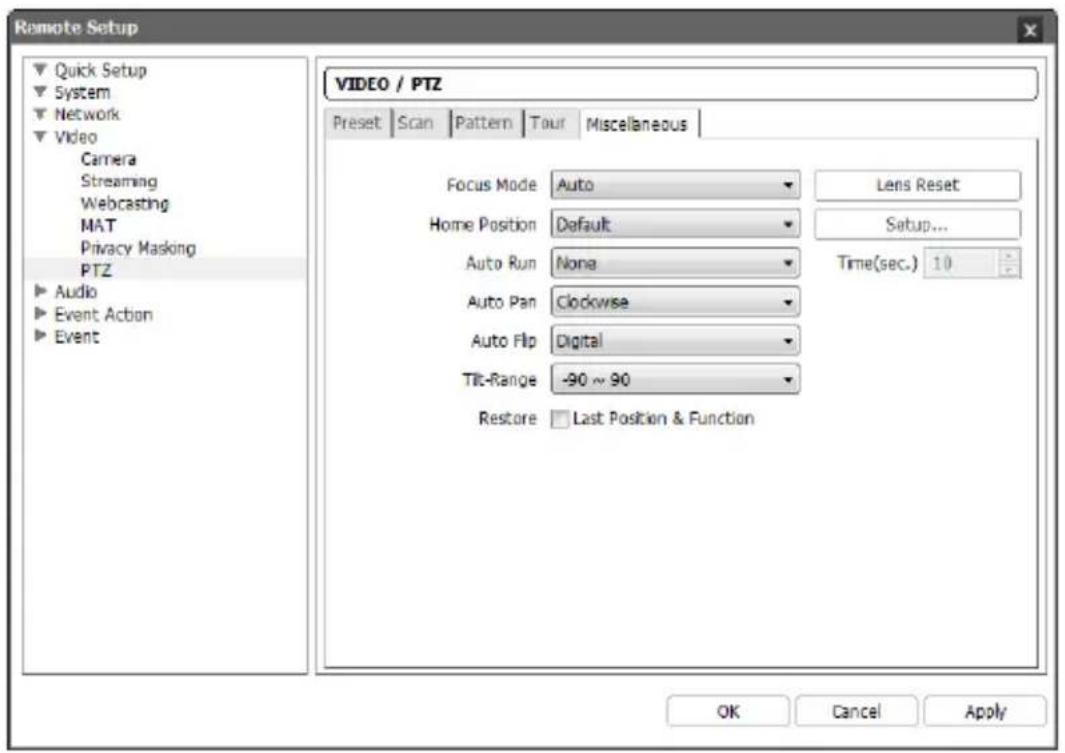Select the Video tree node

click(75, 137)
